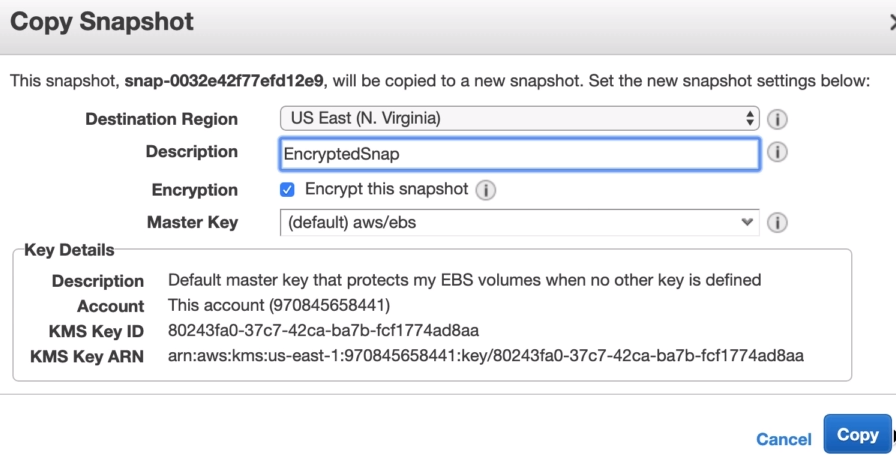Click the "Encrypt this snapshot" label text
The image size is (896, 460).
coord(386,189)
